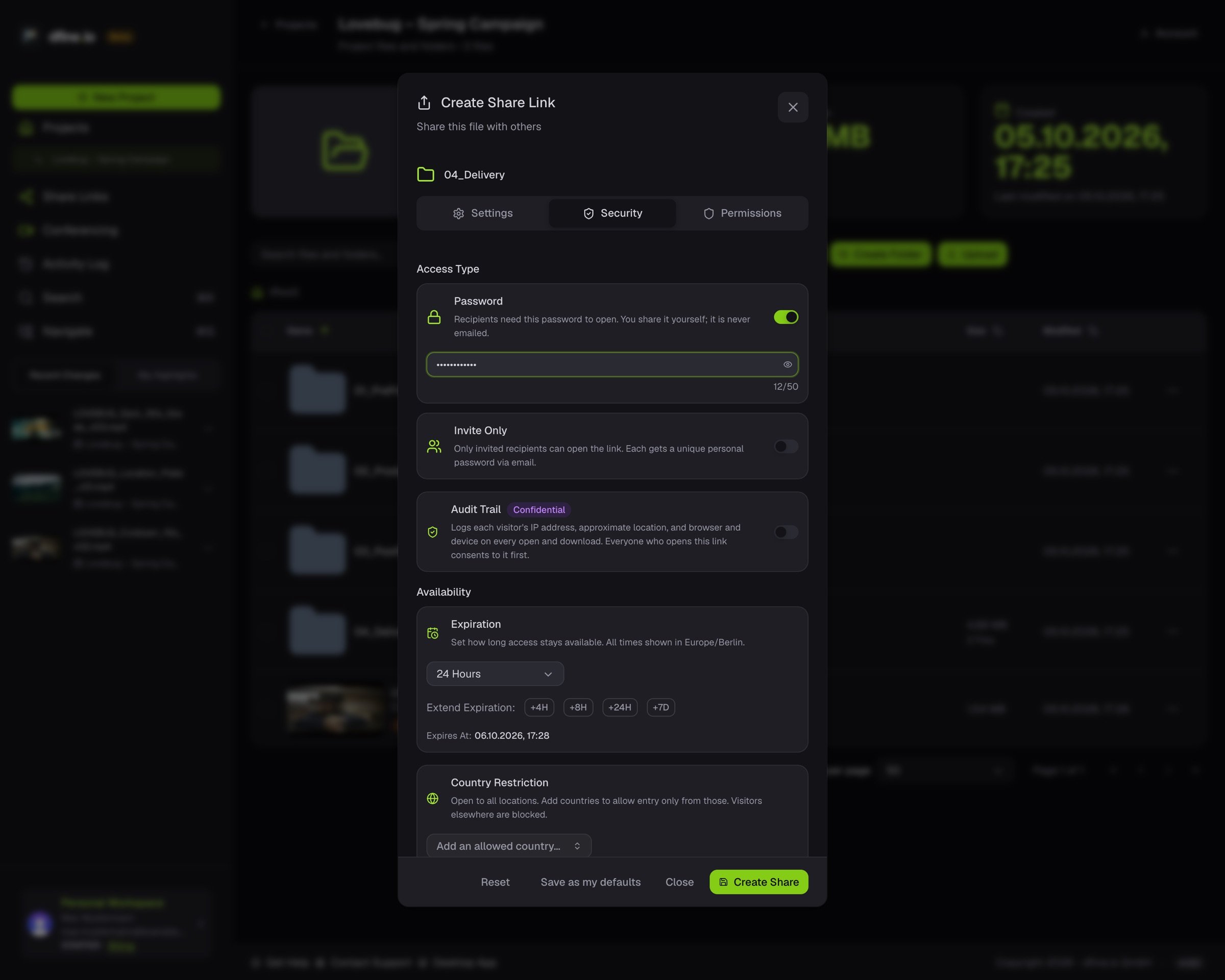Switch to the Settings tab
Viewport: 1225px width, 980px height.
click(483, 213)
